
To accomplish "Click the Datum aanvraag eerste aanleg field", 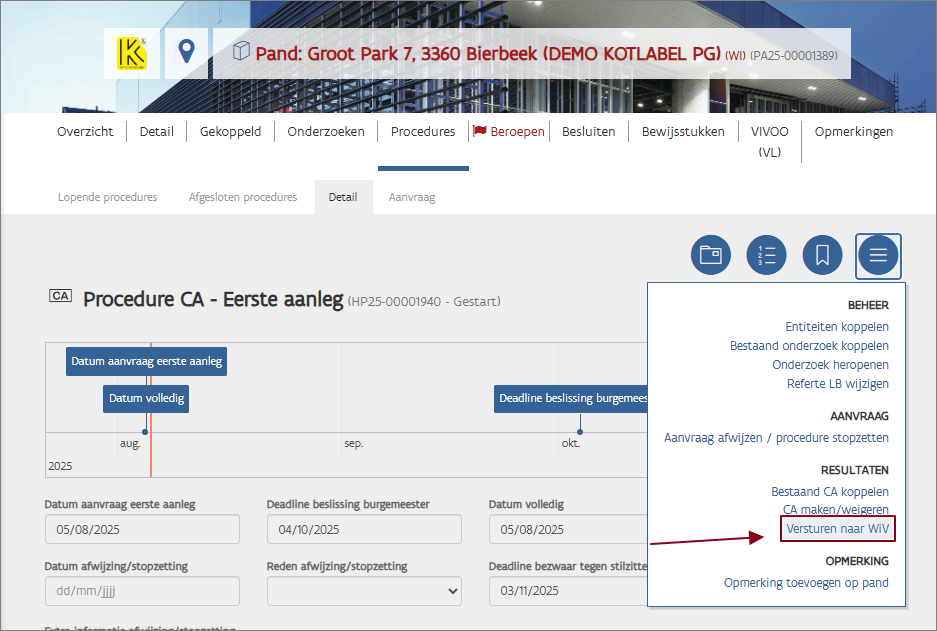I will click(142, 529).
